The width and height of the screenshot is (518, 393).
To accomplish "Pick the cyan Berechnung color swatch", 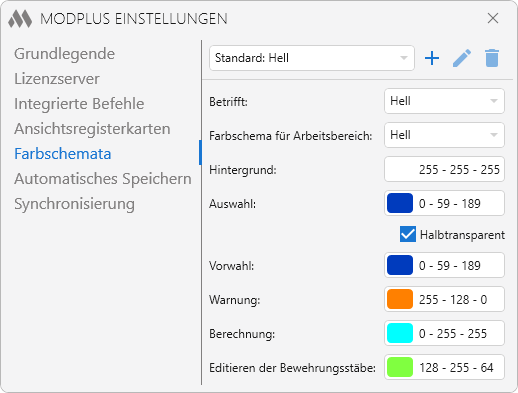I will pyautogui.click(x=400, y=333).
